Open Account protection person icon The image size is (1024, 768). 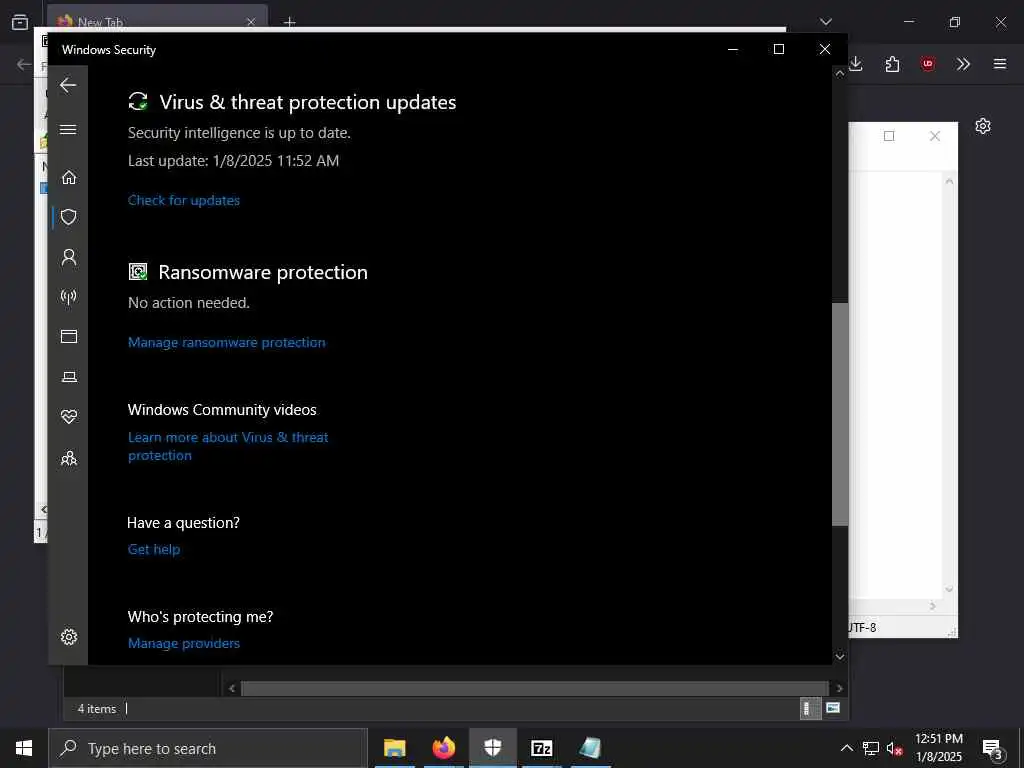(x=69, y=257)
